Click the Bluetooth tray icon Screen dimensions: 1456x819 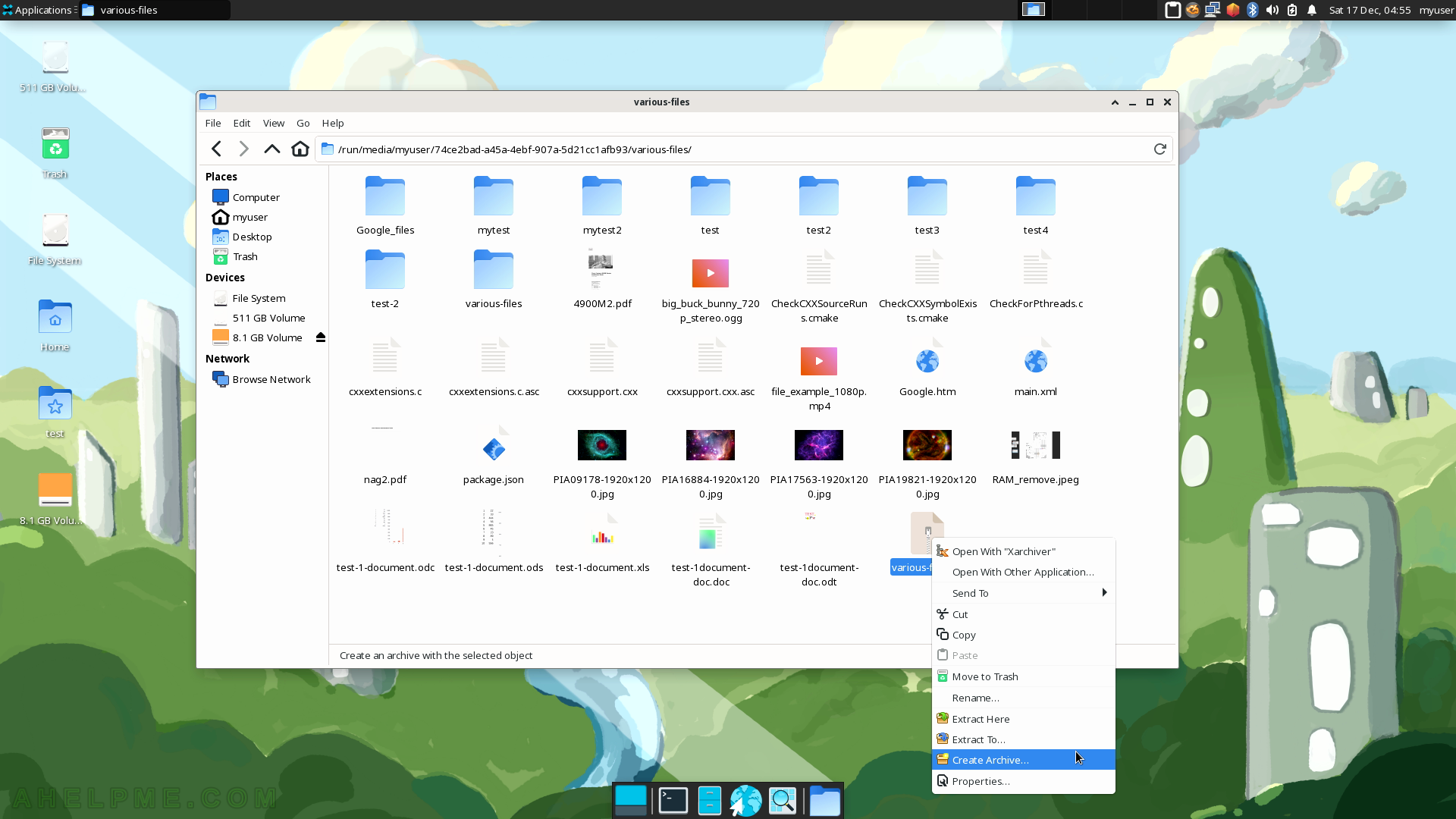pos(1253,10)
